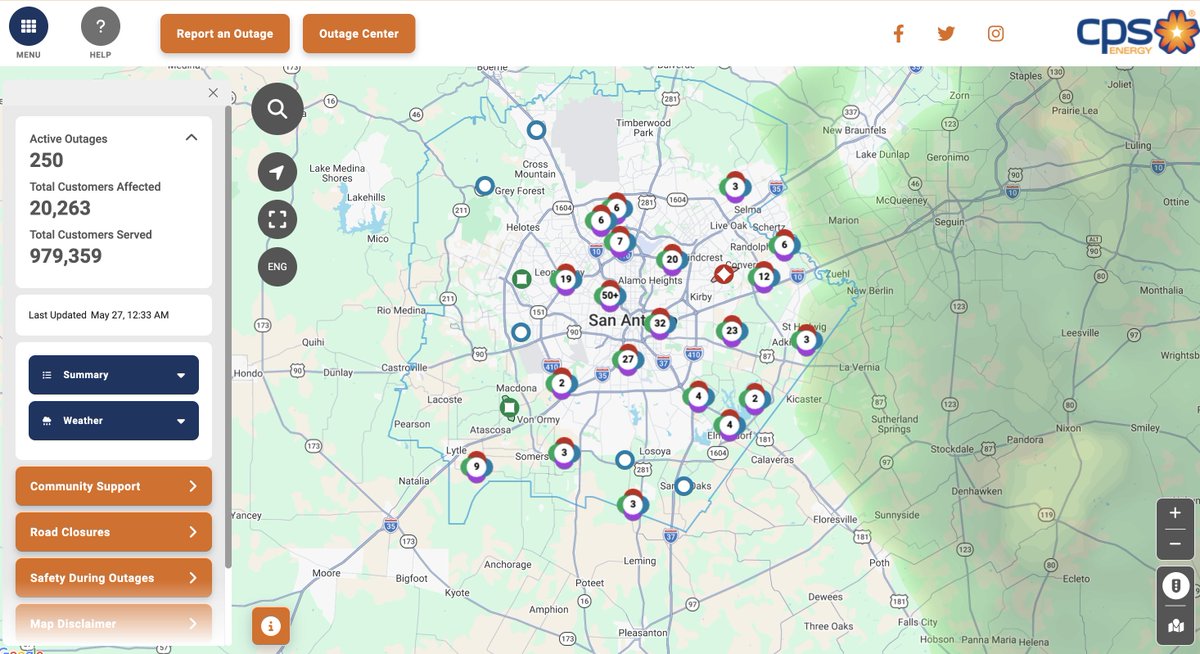Viewport: 1200px width, 654px height.
Task: Select blue circle marker above Cross Mountain
Action: [x=536, y=129]
